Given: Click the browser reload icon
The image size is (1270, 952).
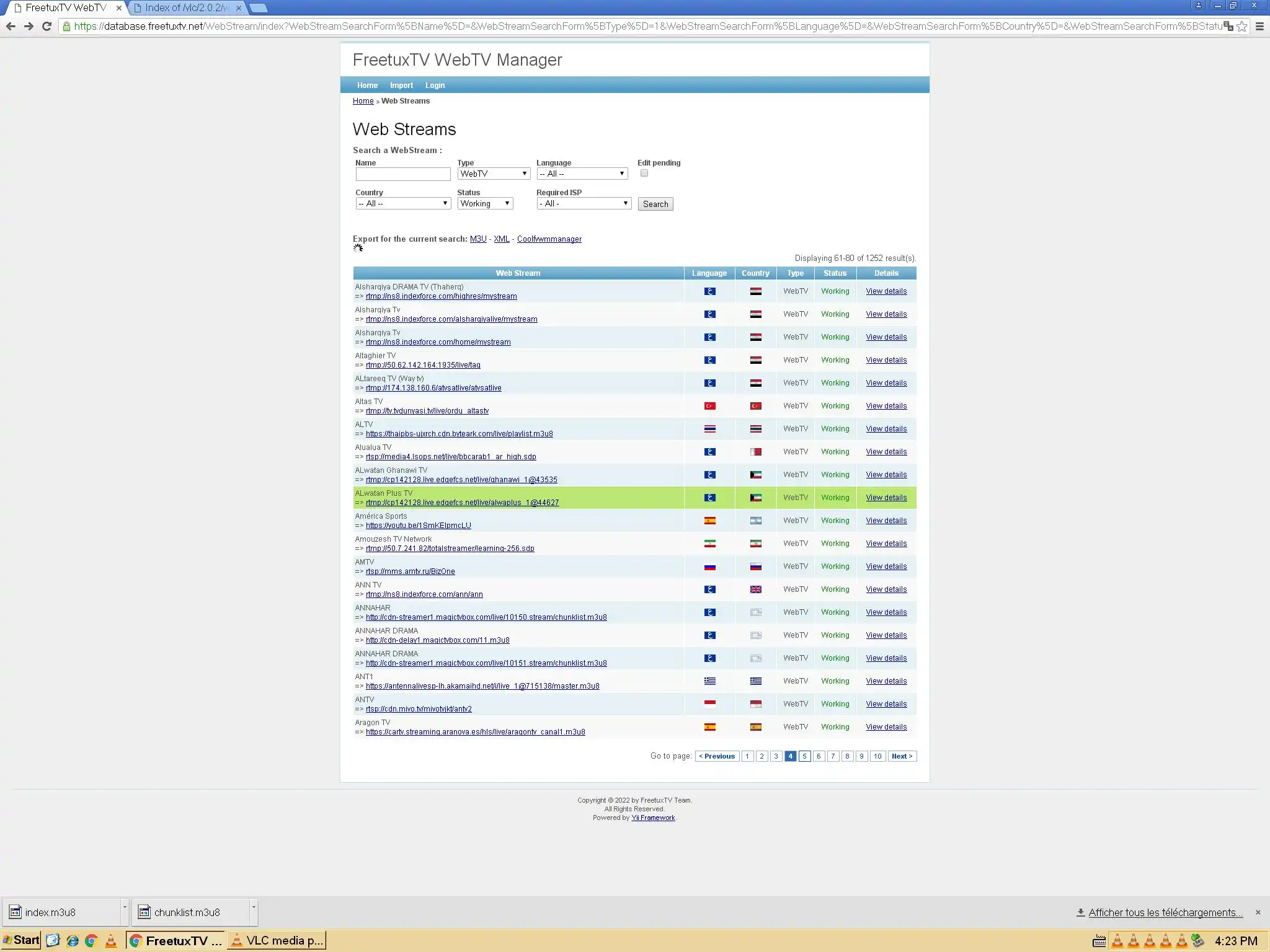Looking at the screenshot, I should 47,26.
